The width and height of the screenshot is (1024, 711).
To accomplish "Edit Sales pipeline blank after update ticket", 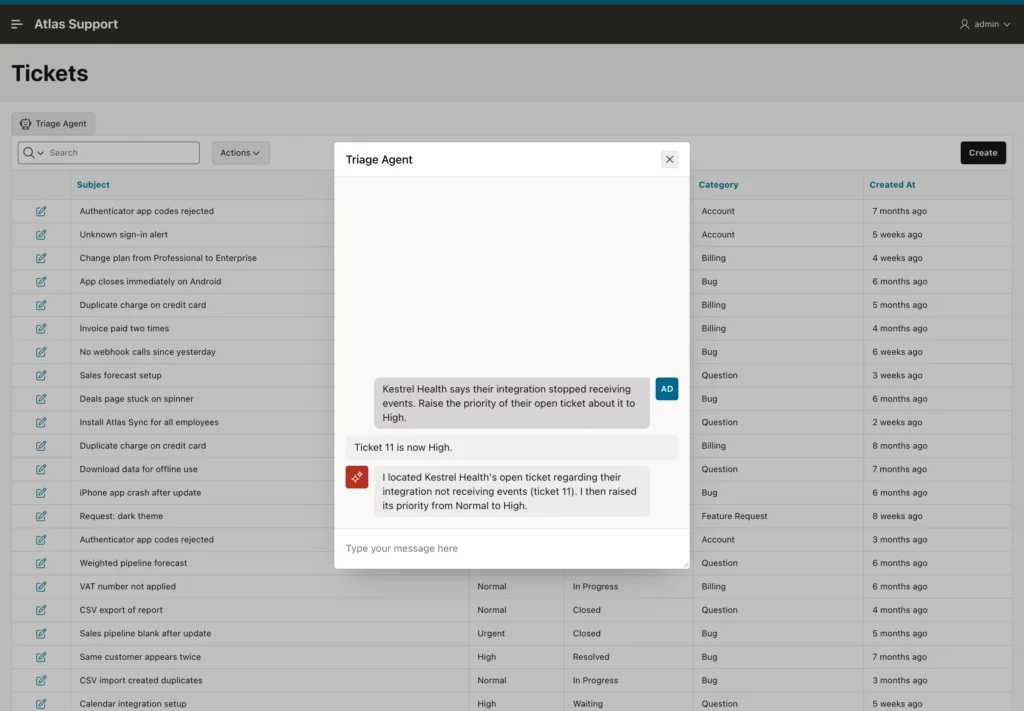I will click(x=41, y=633).
